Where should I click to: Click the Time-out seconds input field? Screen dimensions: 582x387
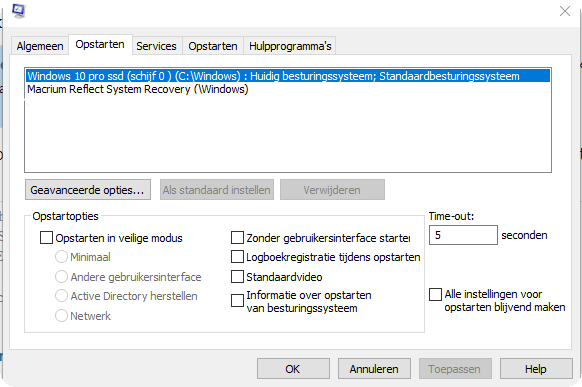click(x=463, y=235)
